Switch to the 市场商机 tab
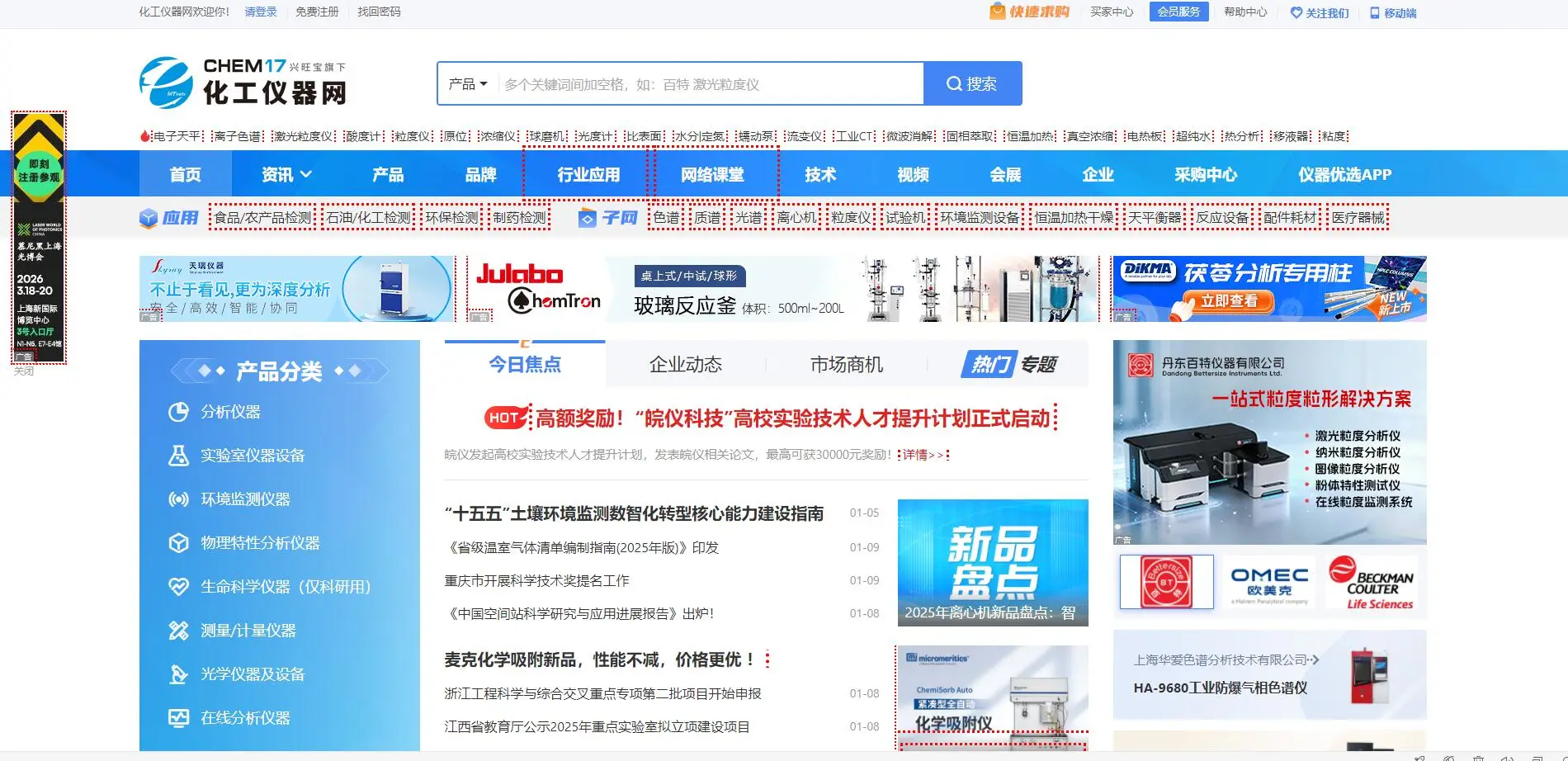This screenshot has width=1568, height=761. (x=846, y=363)
